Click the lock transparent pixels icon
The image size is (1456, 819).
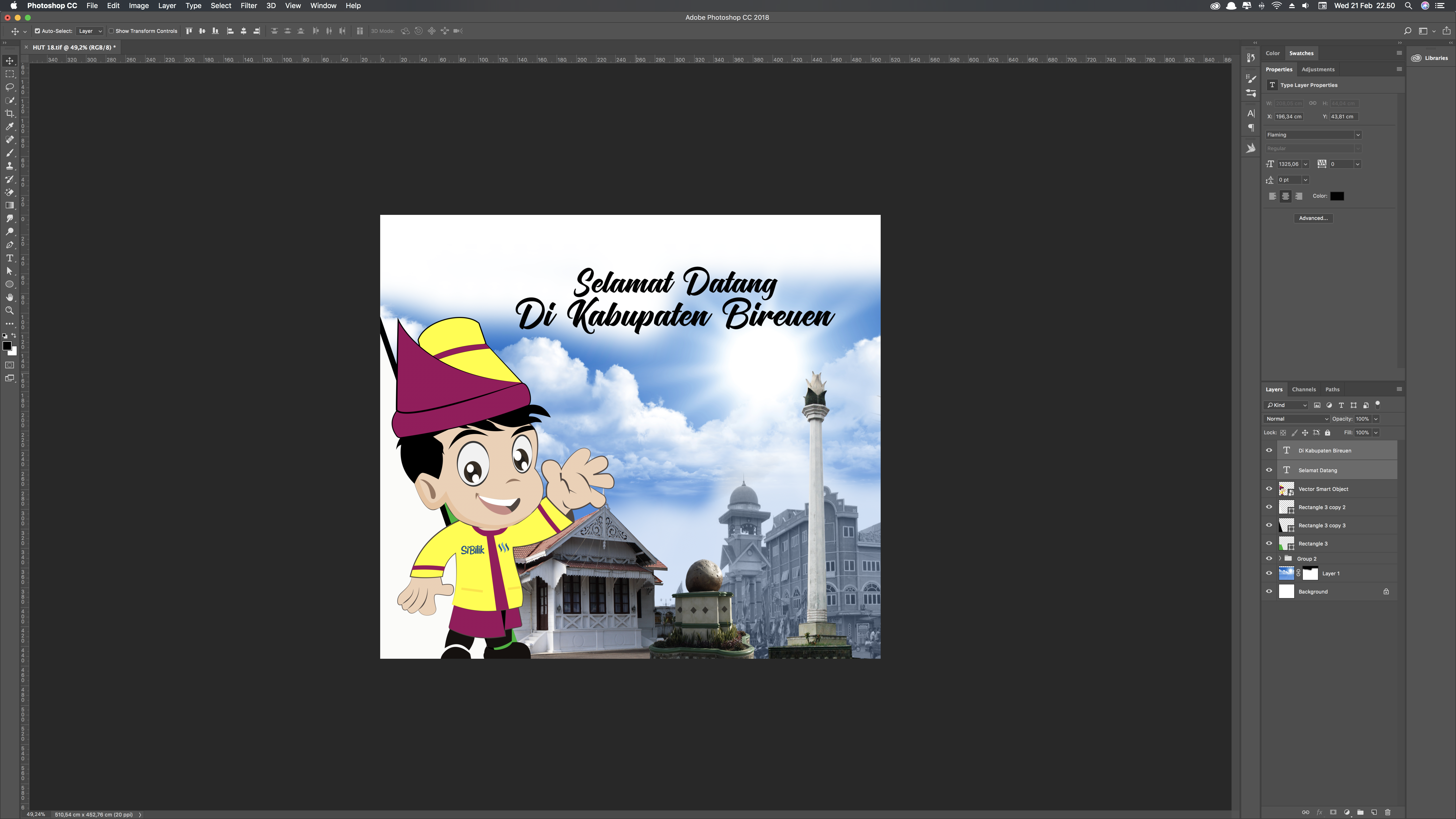pyautogui.click(x=1283, y=433)
